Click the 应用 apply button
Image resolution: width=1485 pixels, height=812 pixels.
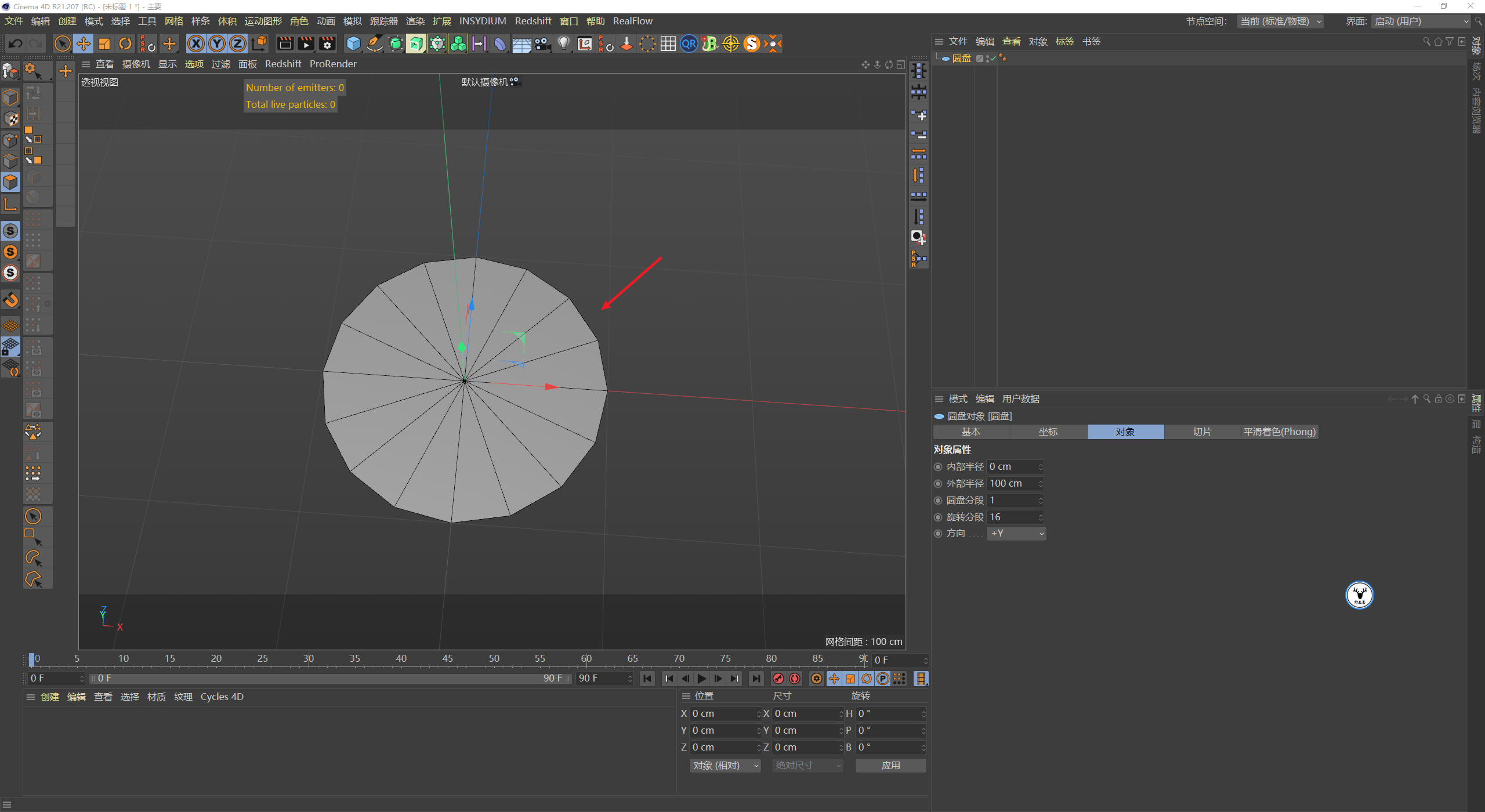pyautogui.click(x=890, y=766)
